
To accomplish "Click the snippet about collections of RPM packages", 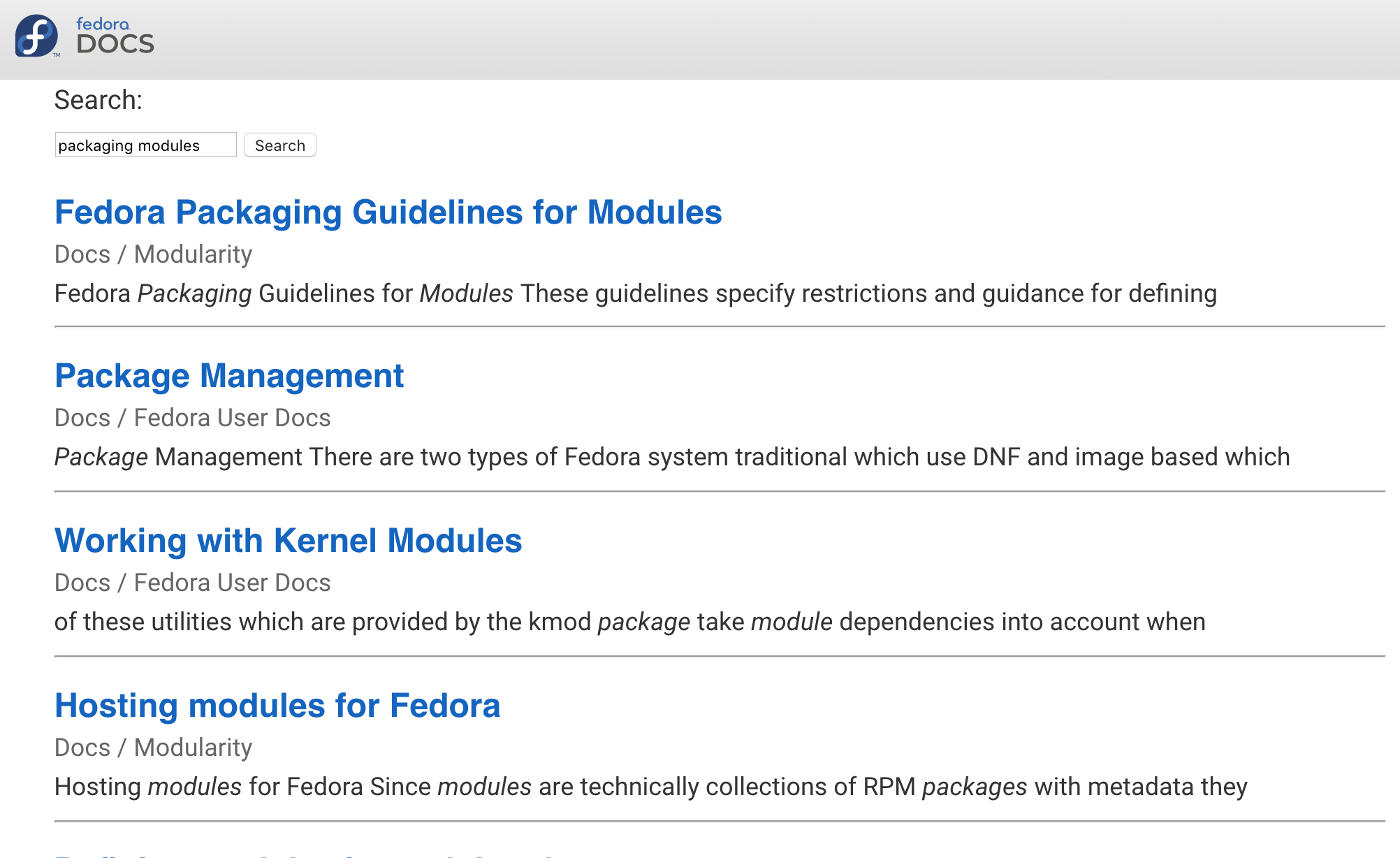I will 650,787.
